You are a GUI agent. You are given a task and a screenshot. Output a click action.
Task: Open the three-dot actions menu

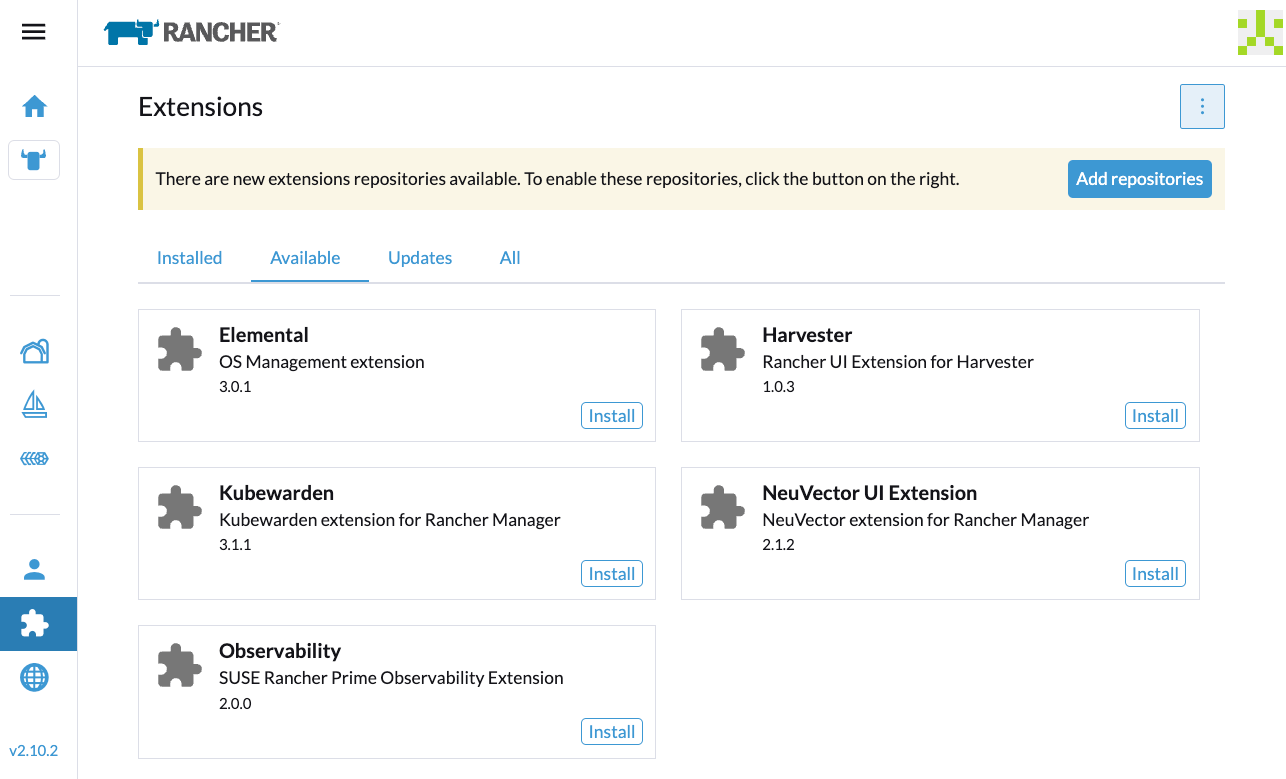1202,106
